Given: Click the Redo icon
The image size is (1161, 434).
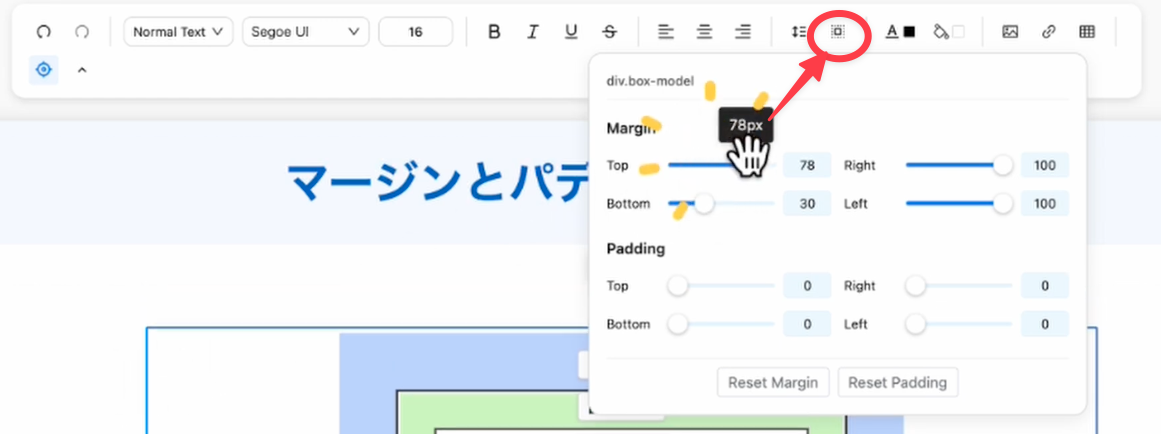Looking at the screenshot, I should [x=82, y=32].
